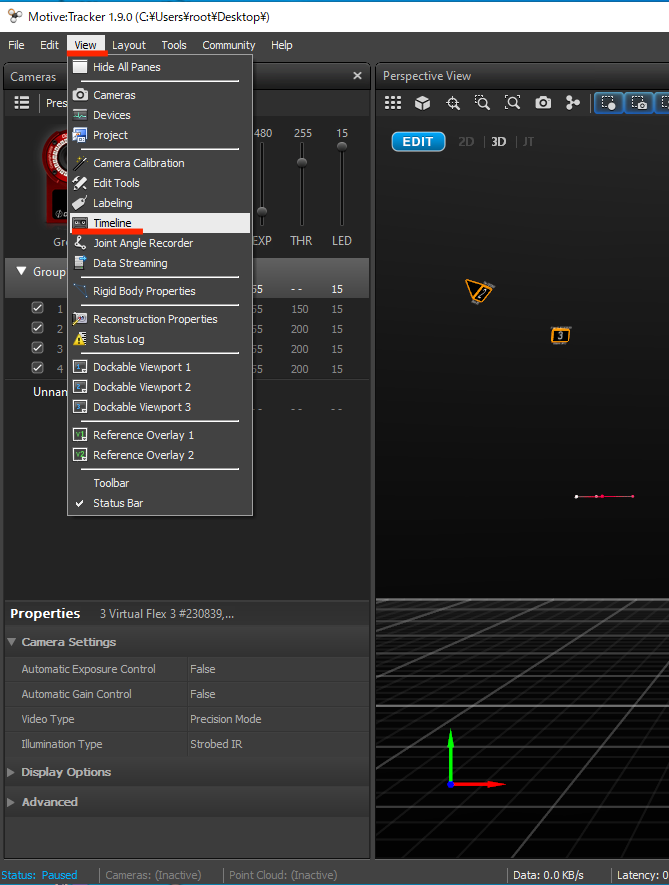Viewport: 669px width, 885px height.
Task: Open Camera Calibration from View menu
Action: coord(160,163)
